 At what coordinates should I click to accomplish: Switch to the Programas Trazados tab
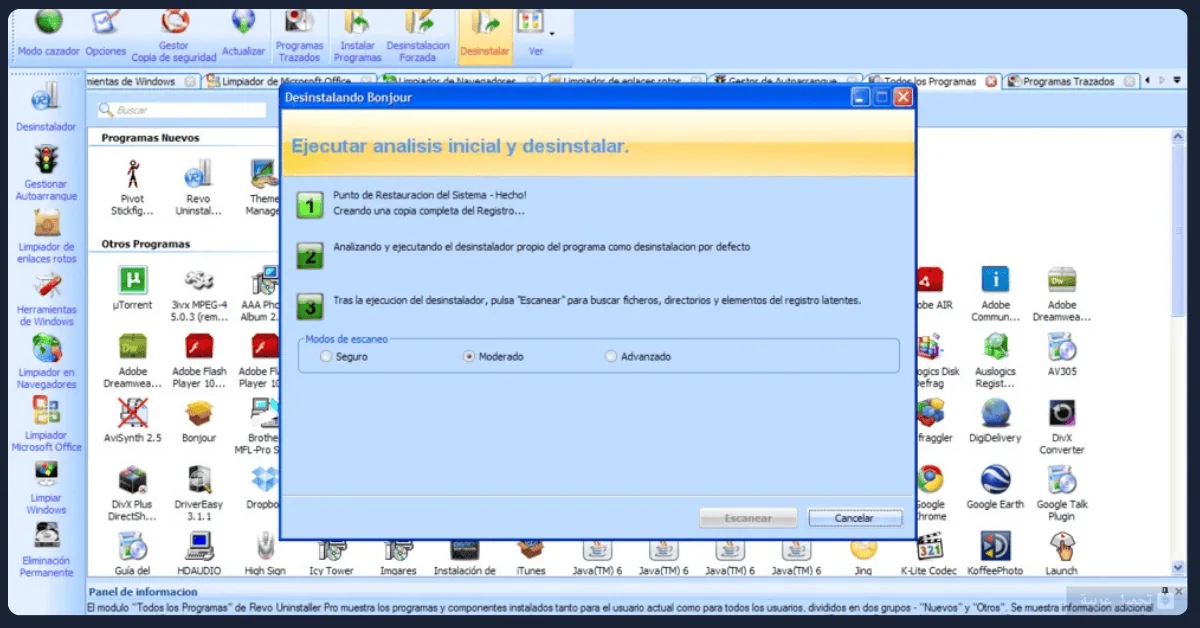[x=1069, y=82]
